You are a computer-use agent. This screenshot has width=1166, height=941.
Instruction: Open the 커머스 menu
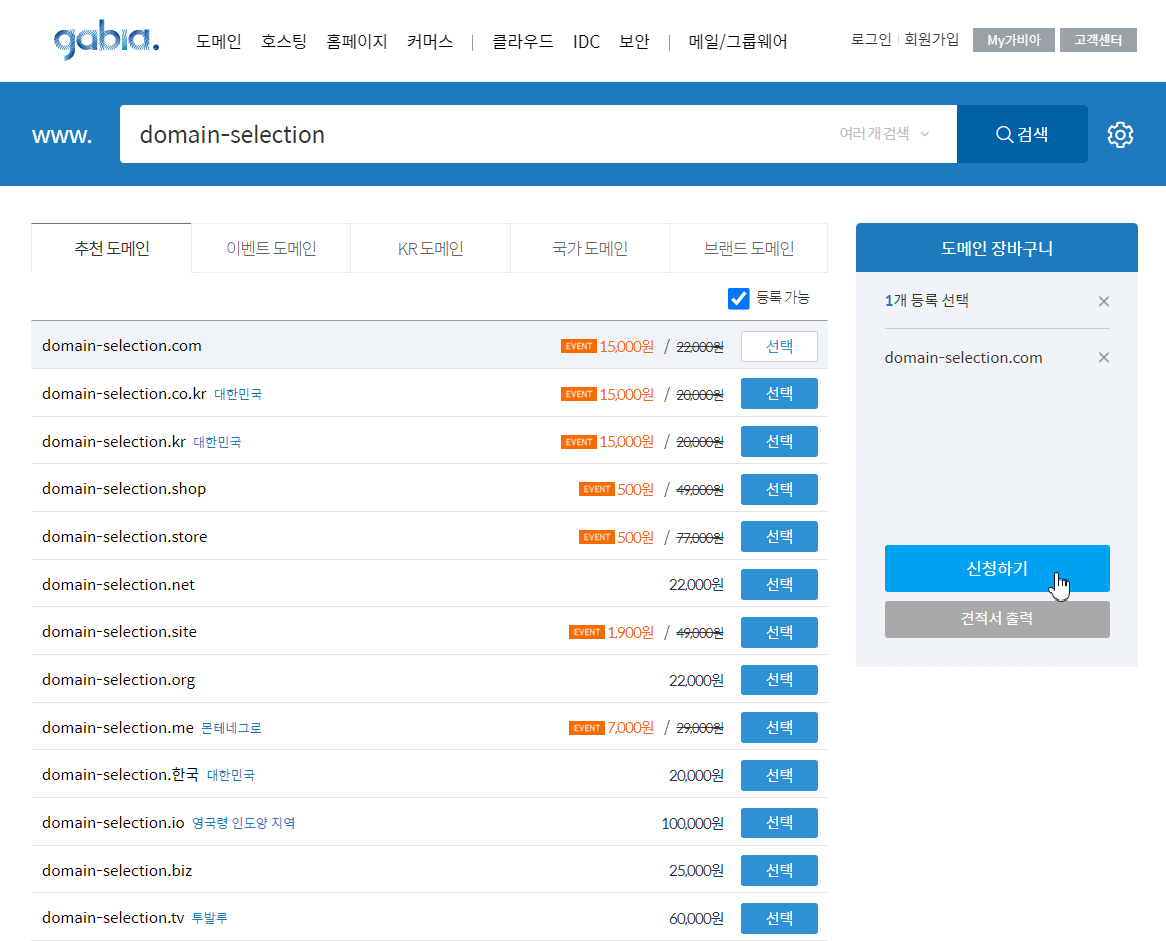[430, 42]
